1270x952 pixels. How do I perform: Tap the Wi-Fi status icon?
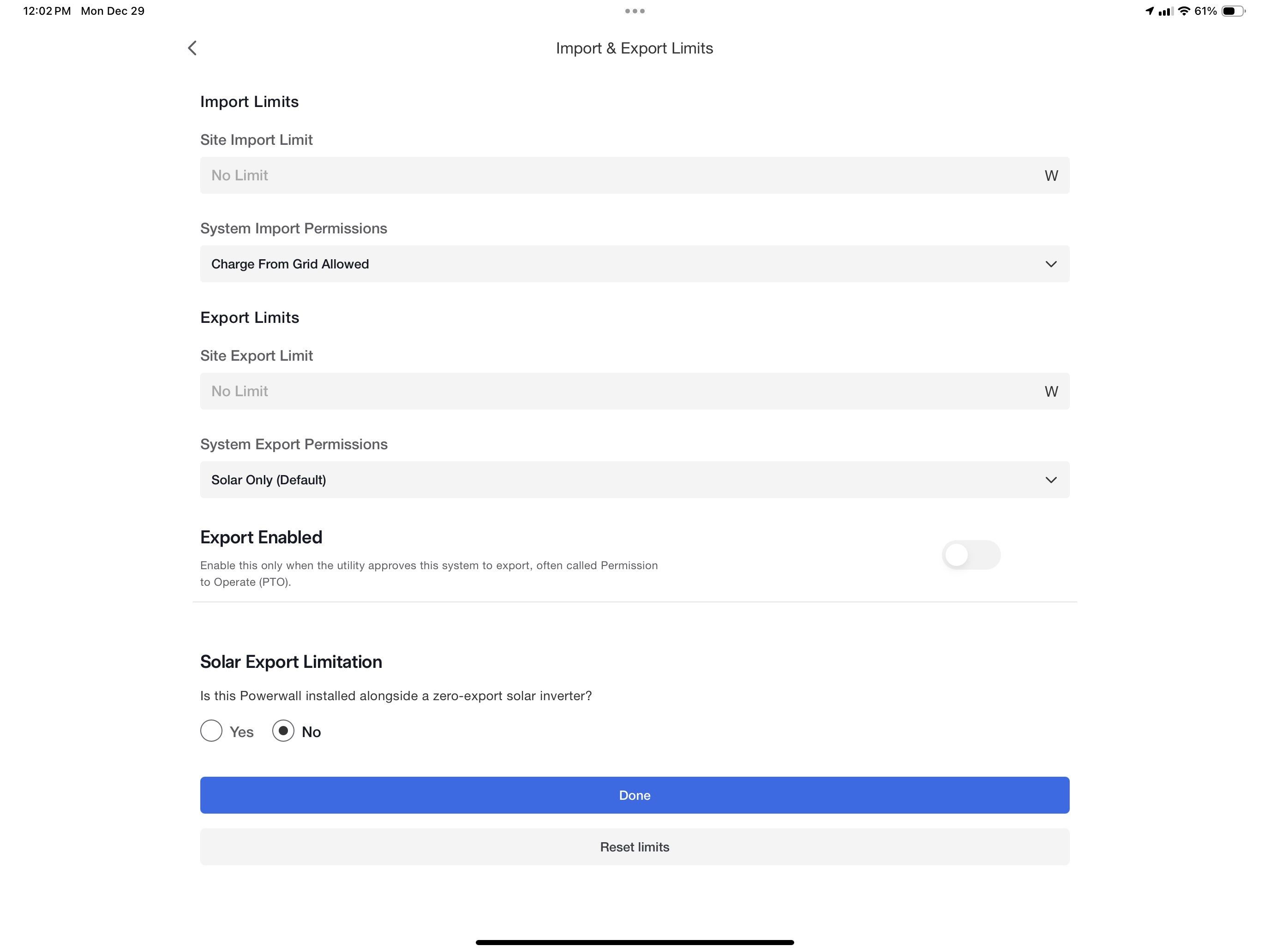pyautogui.click(x=1184, y=11)
